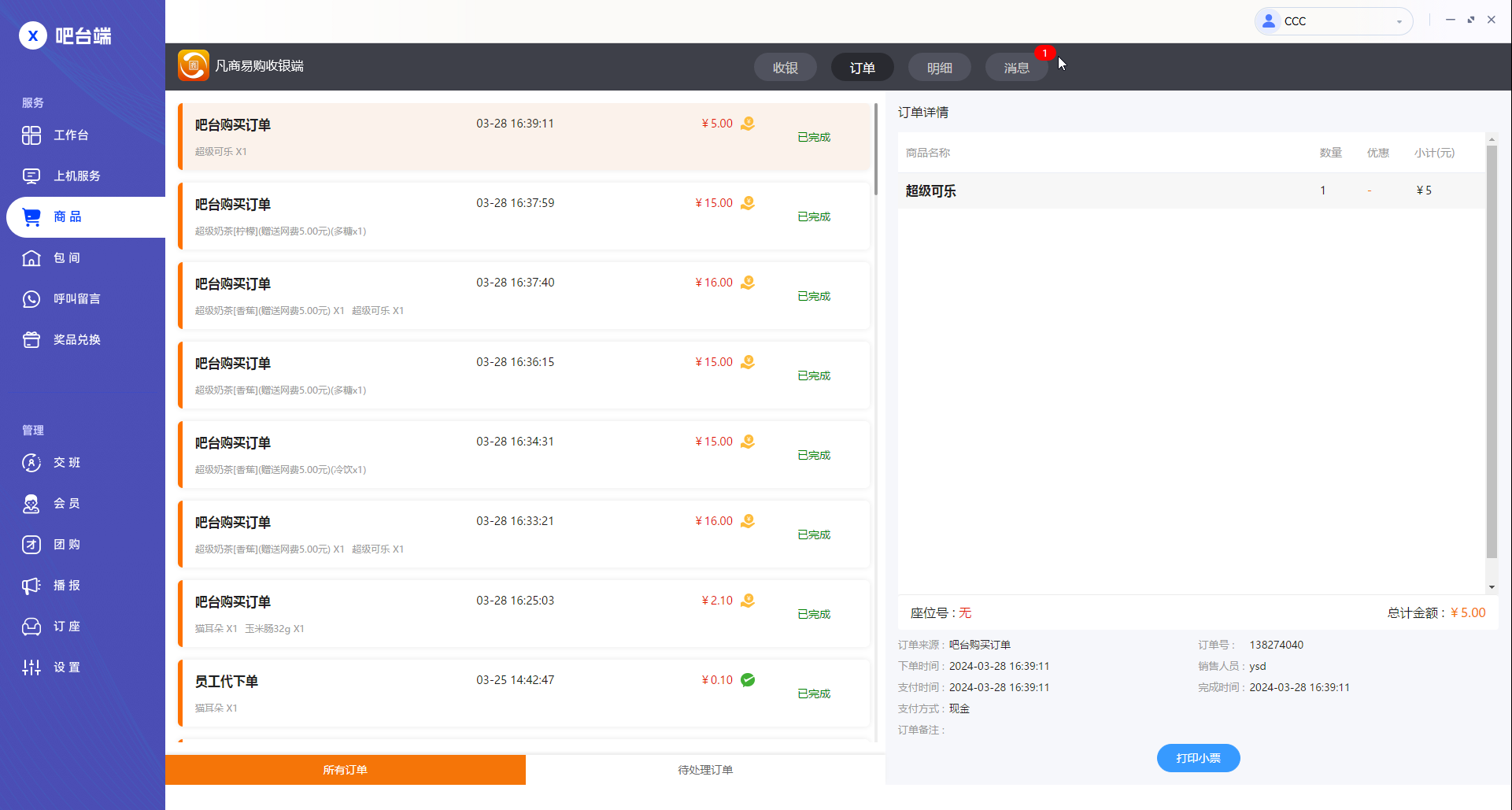Click scroll-down arrow in order details panel

(x=1492, y=587)
